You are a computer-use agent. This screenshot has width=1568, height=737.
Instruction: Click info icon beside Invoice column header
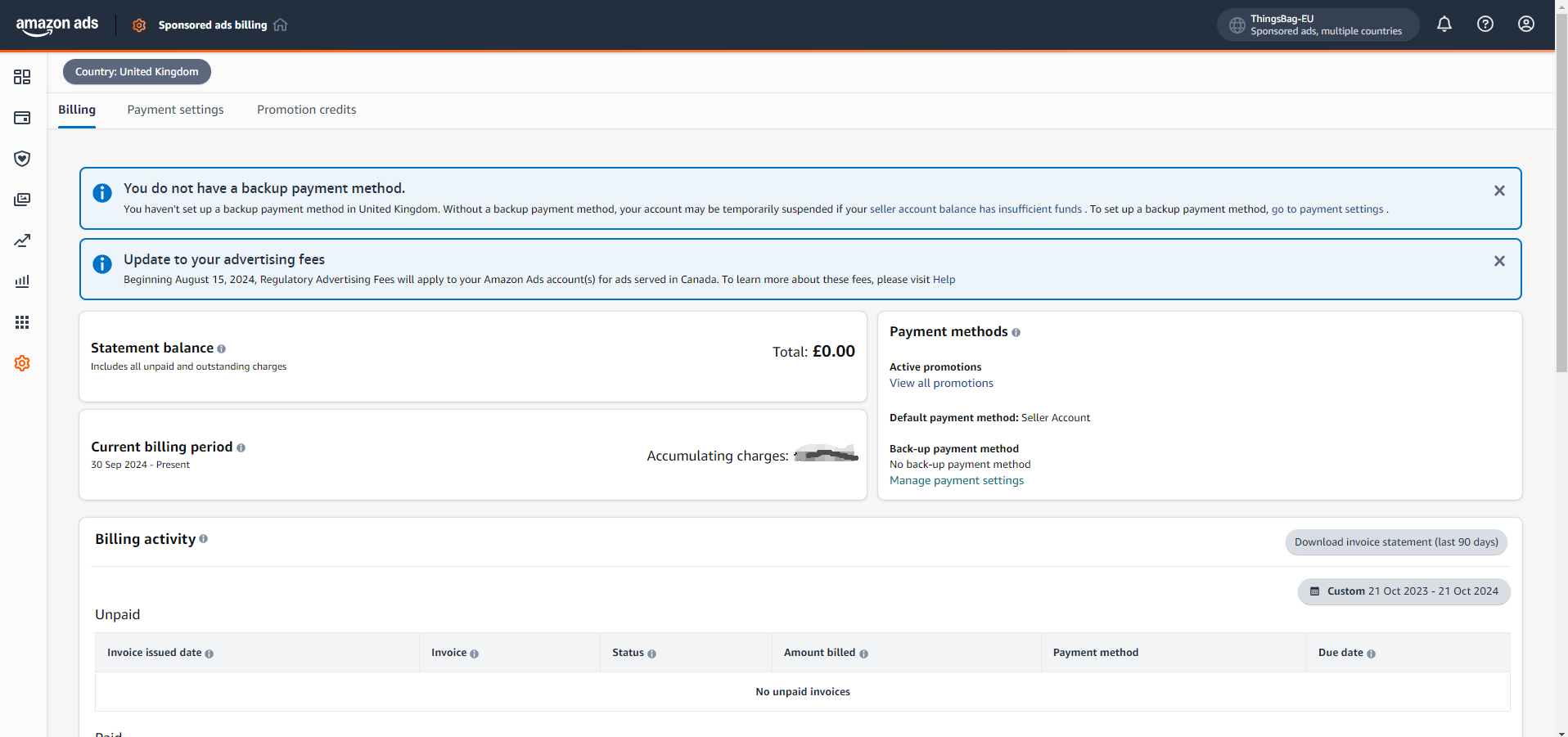point(475,654)
